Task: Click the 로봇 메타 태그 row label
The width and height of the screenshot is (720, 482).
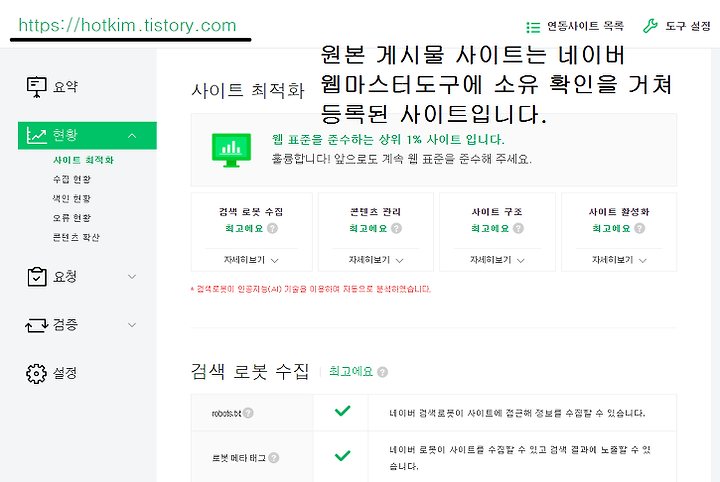Action: [238, 458]
